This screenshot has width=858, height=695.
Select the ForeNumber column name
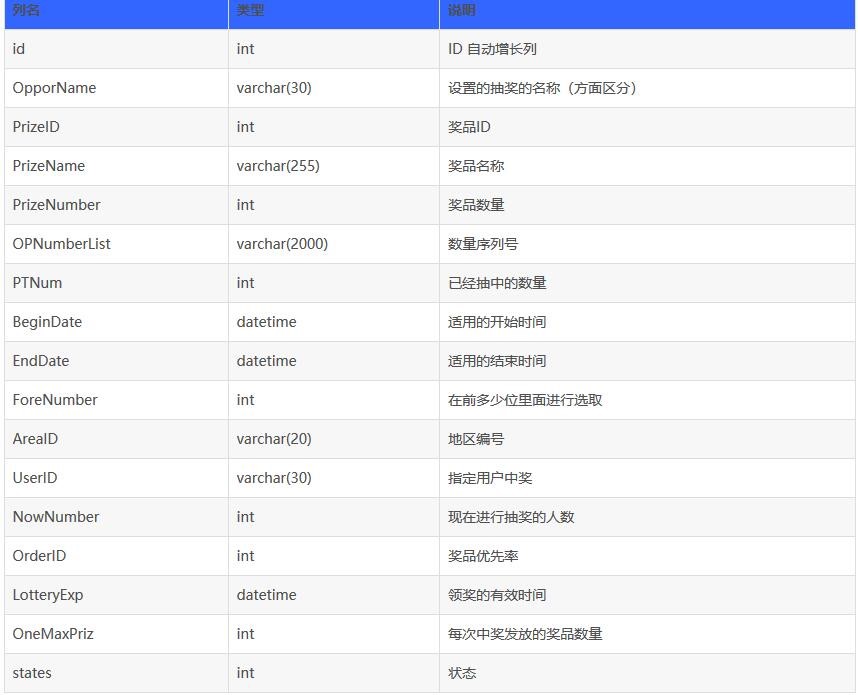[x=55, y=400]
